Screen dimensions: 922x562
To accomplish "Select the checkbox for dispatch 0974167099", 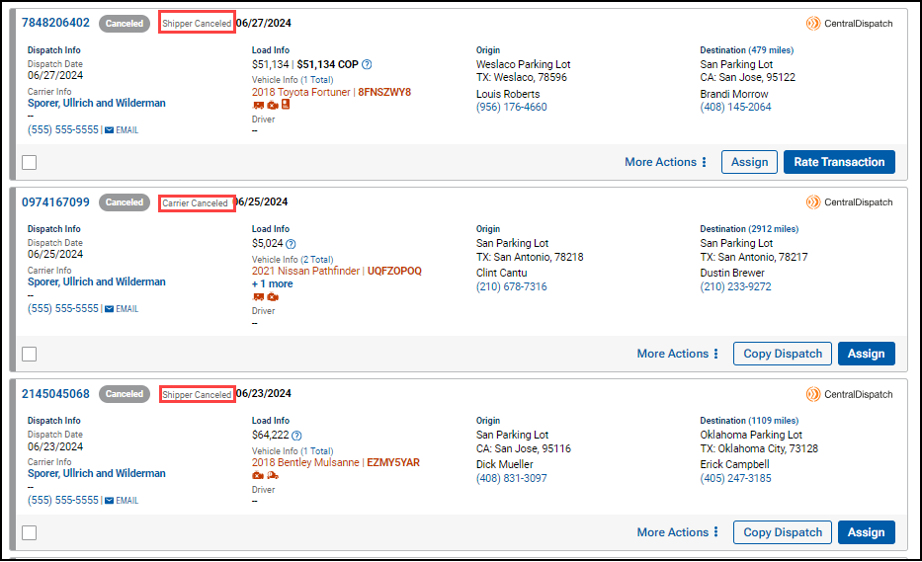I will coord(29,354).
